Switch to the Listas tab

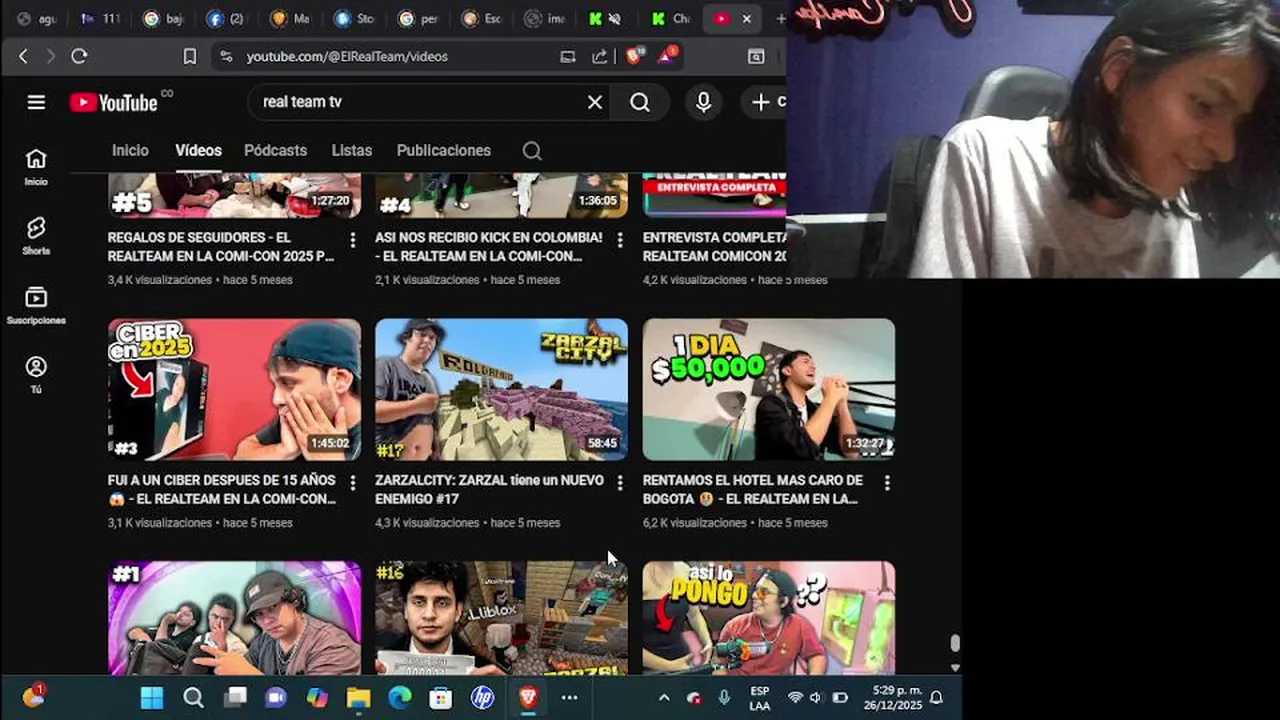click(x=351, y=151)
